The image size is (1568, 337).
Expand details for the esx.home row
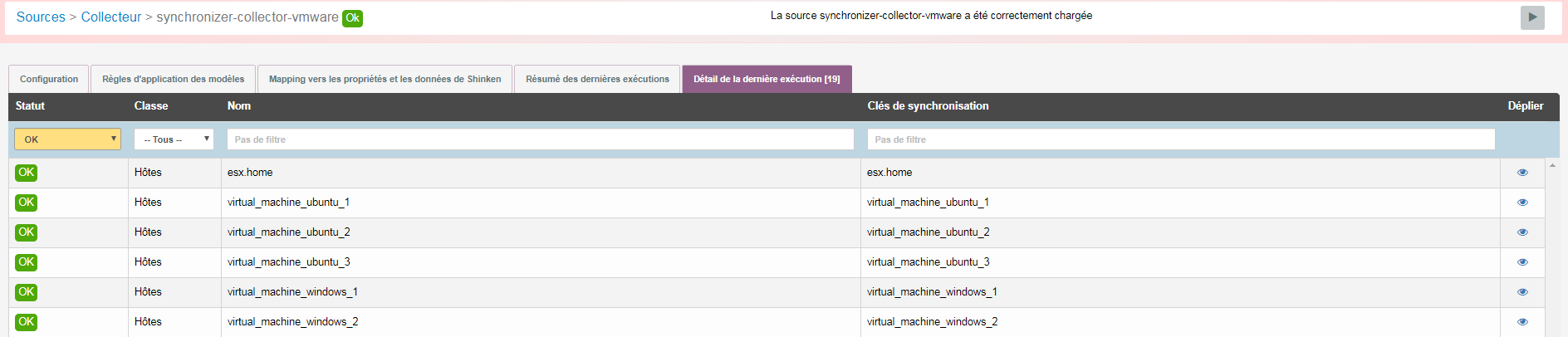point(1522,173)
